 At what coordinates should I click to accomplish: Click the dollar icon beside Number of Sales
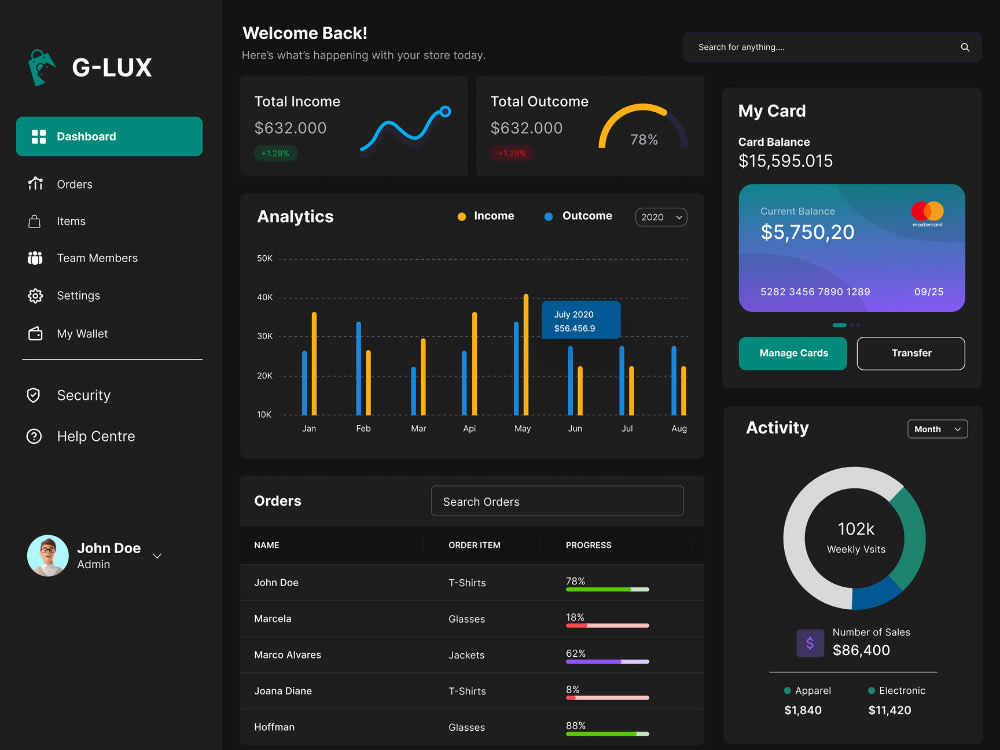coord(810,643)
